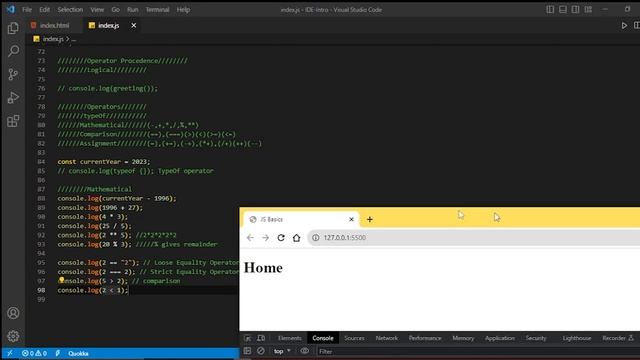Toggle the DevTools device toolbar

[261, 338]
